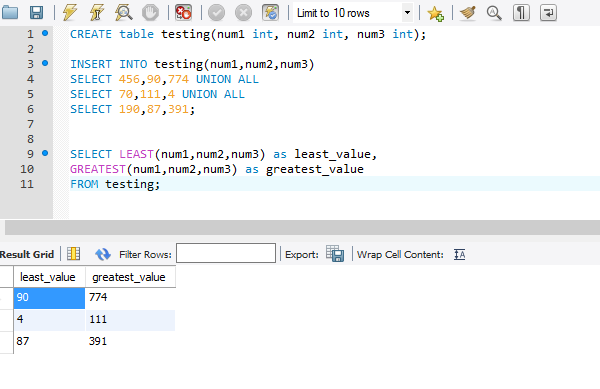Save snippet with star plus icon
This screenshot has width=600, height=389.
coord(435,13)
